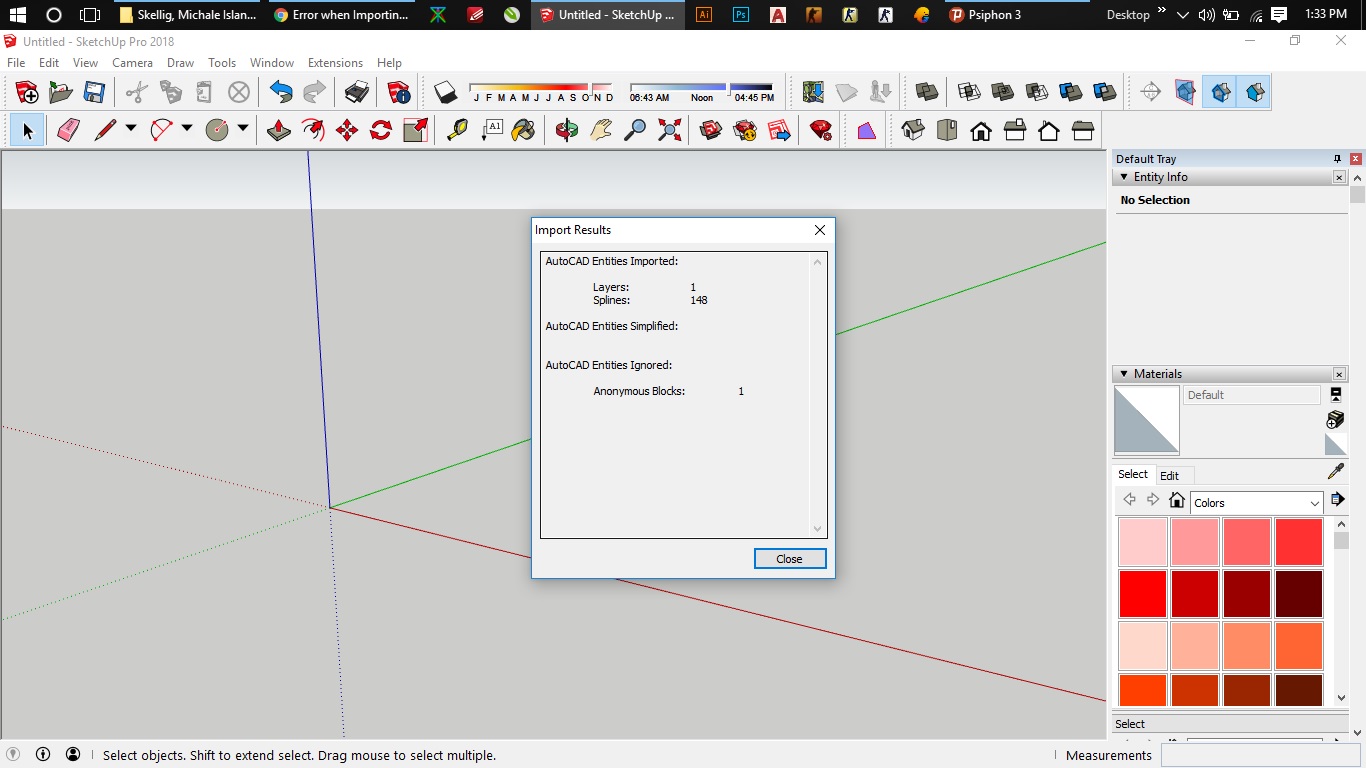Toggle shadows display icon
This screenshot has width=1366, height=768.
coord(445,93)
